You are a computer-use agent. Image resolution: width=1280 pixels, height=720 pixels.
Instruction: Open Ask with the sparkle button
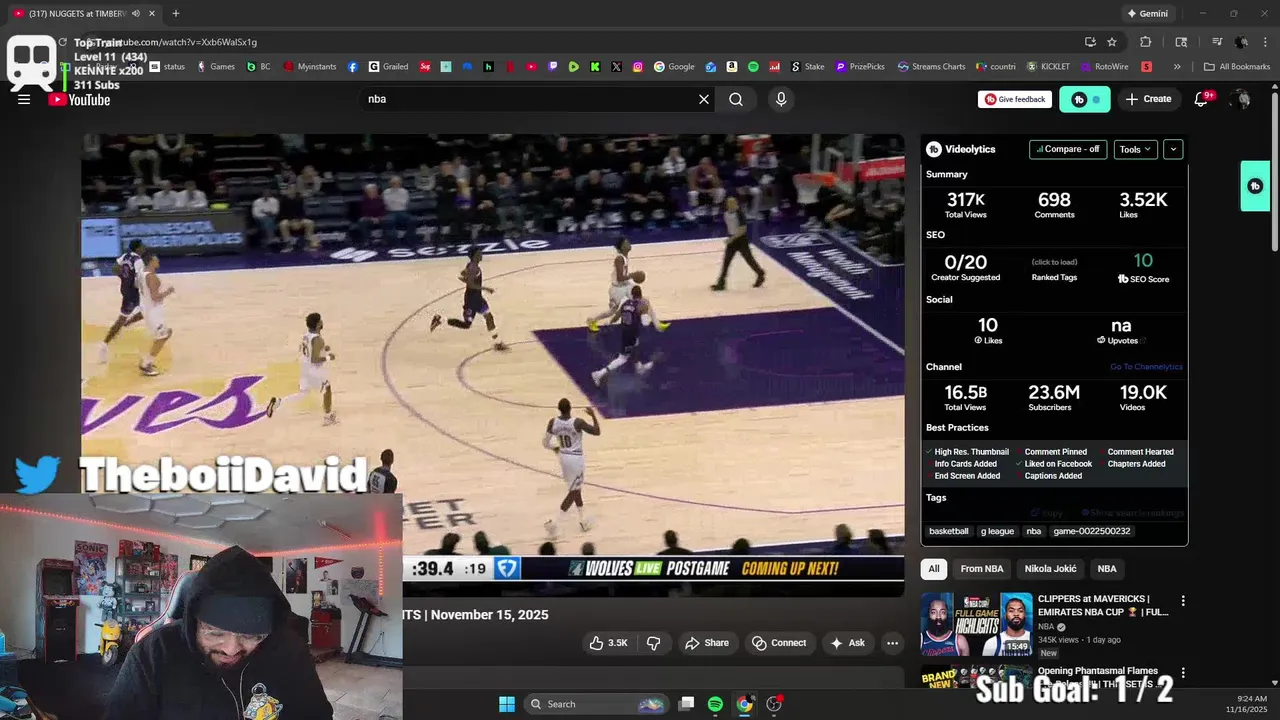(847, 643)
